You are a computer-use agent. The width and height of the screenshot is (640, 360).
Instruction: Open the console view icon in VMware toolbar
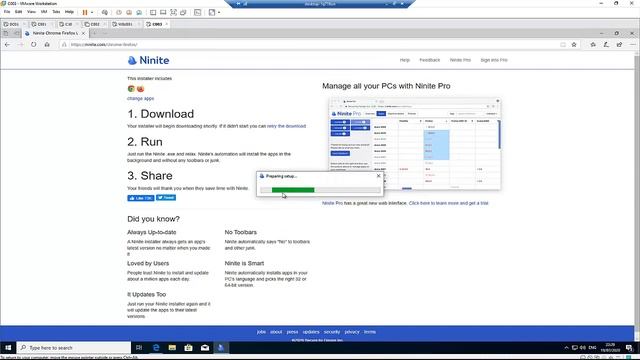coord(198,12)
